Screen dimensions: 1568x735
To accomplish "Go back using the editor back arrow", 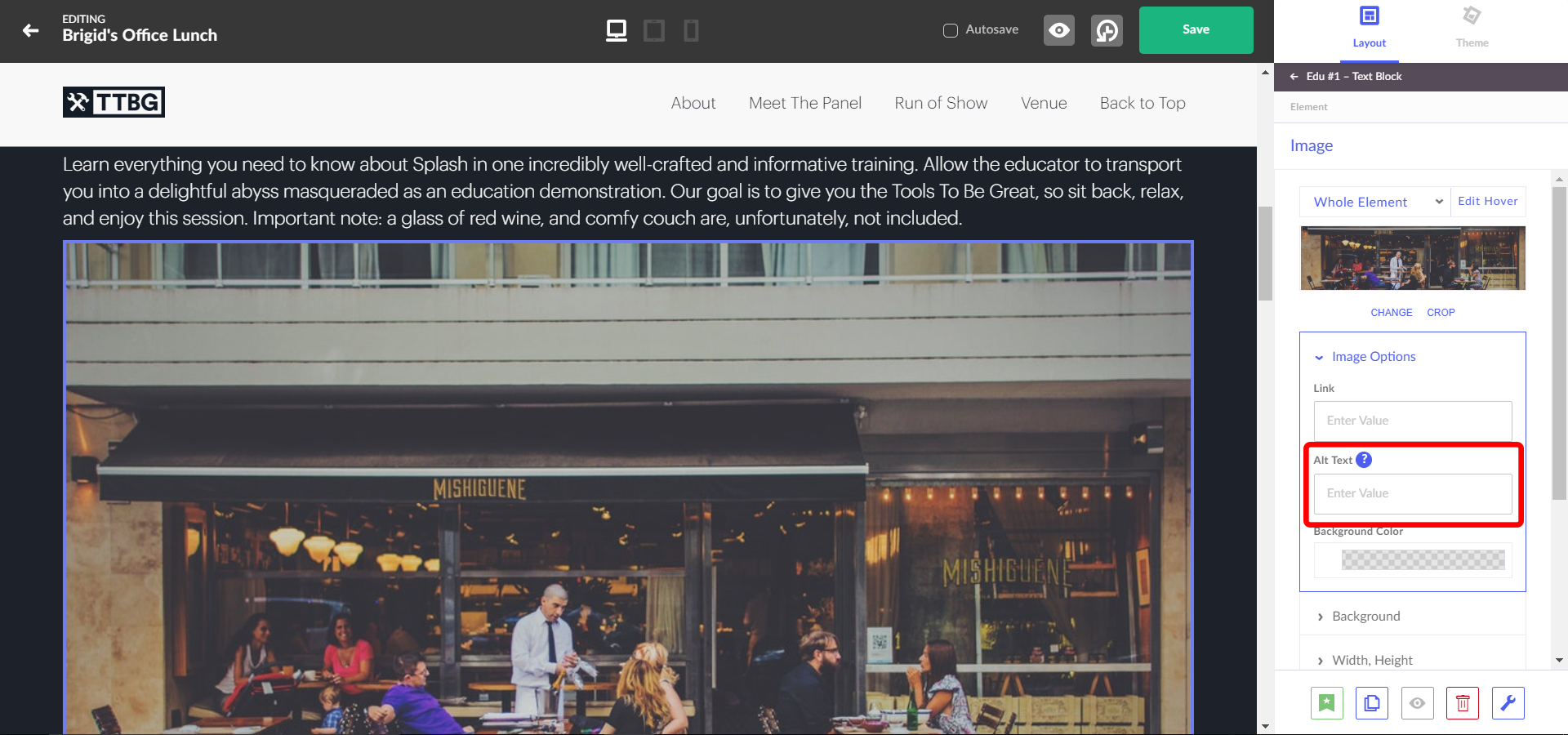I will (x=31, y=30).
